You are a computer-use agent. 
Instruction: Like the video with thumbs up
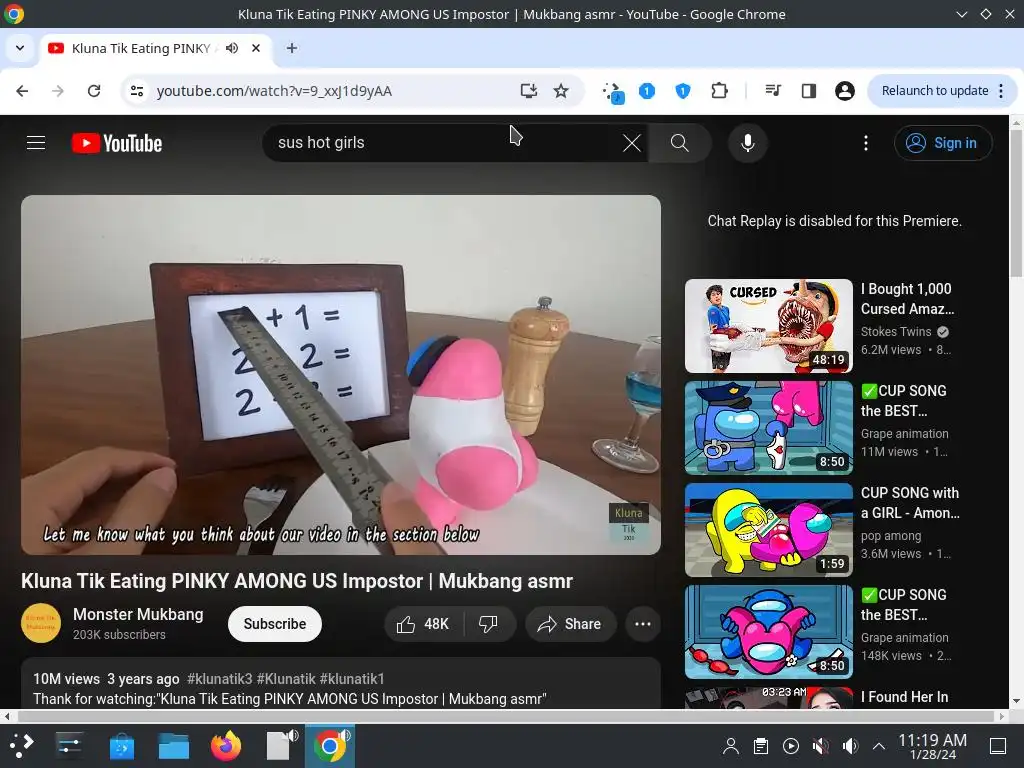click(423, 624)
